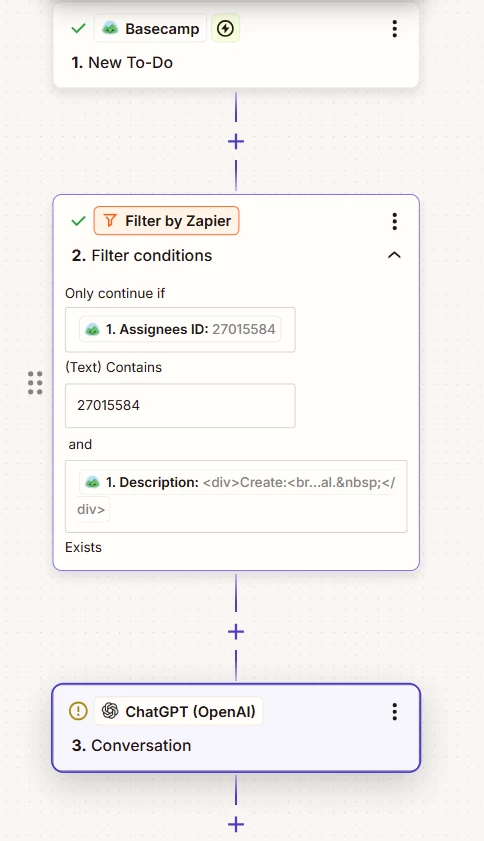Click the Assignees ID field pill

pos(180,329)
